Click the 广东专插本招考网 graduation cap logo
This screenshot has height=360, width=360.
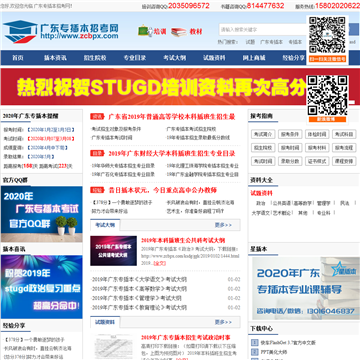[20, 32]
